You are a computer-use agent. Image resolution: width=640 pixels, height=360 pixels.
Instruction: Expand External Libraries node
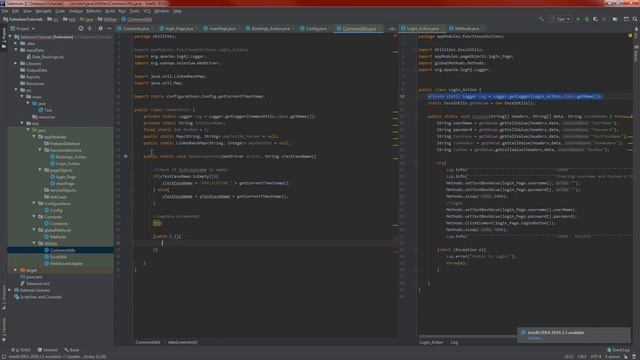coord(10,290)
